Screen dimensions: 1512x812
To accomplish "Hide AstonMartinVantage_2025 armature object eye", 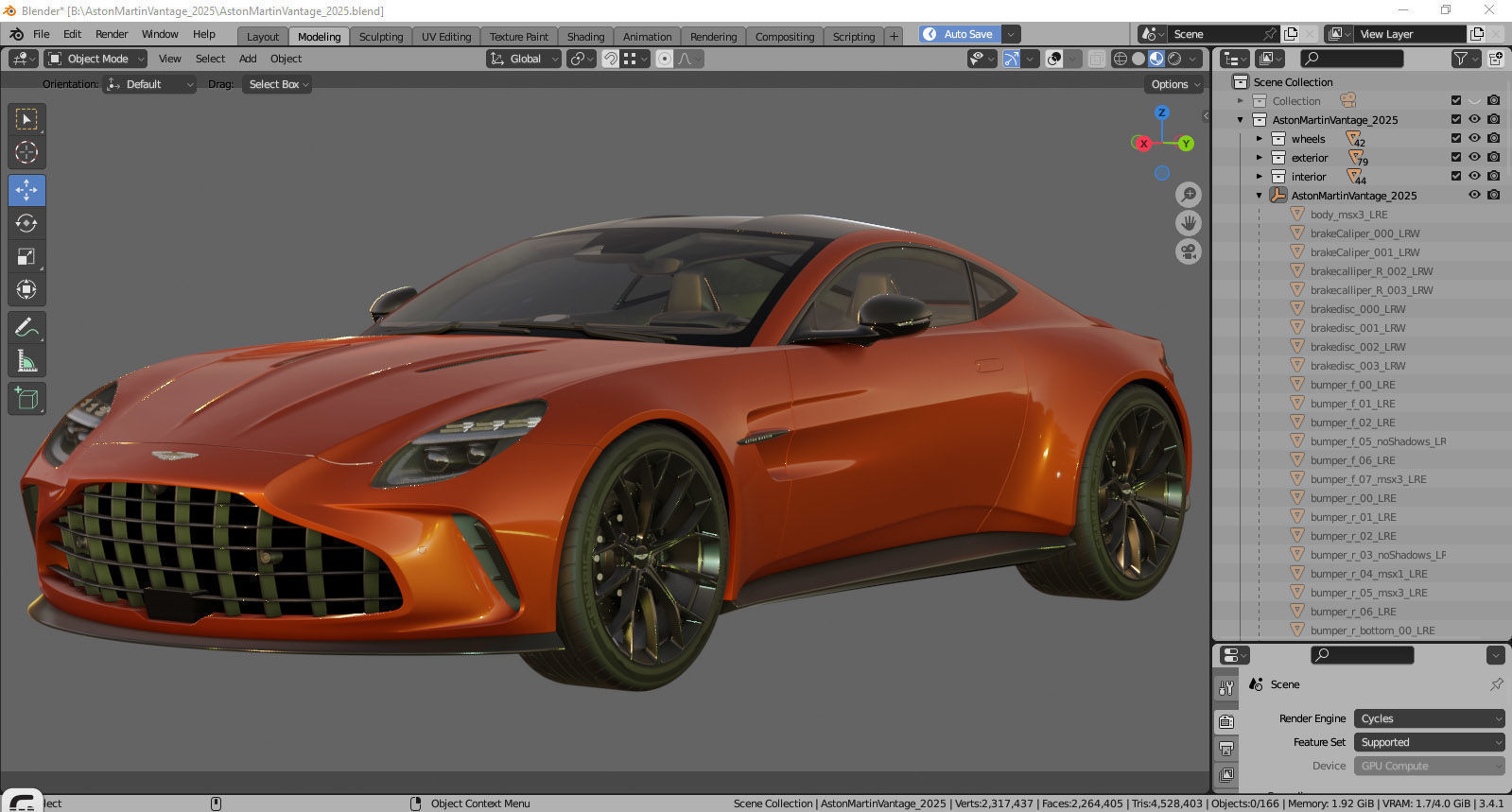I will click(x=1474, y=195).
